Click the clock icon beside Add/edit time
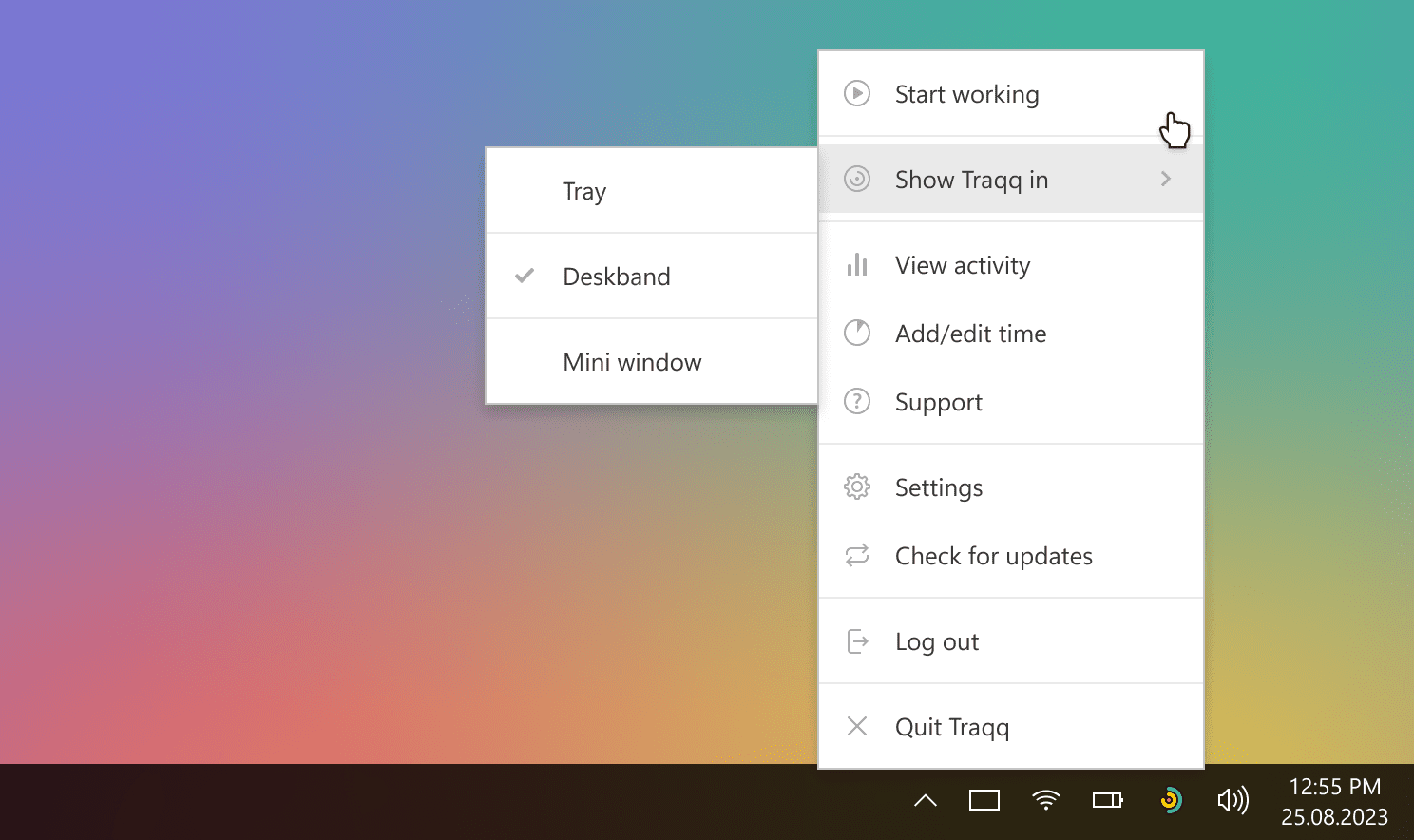Viewport: 1414px width, 840px height. (x=857, y=333)
